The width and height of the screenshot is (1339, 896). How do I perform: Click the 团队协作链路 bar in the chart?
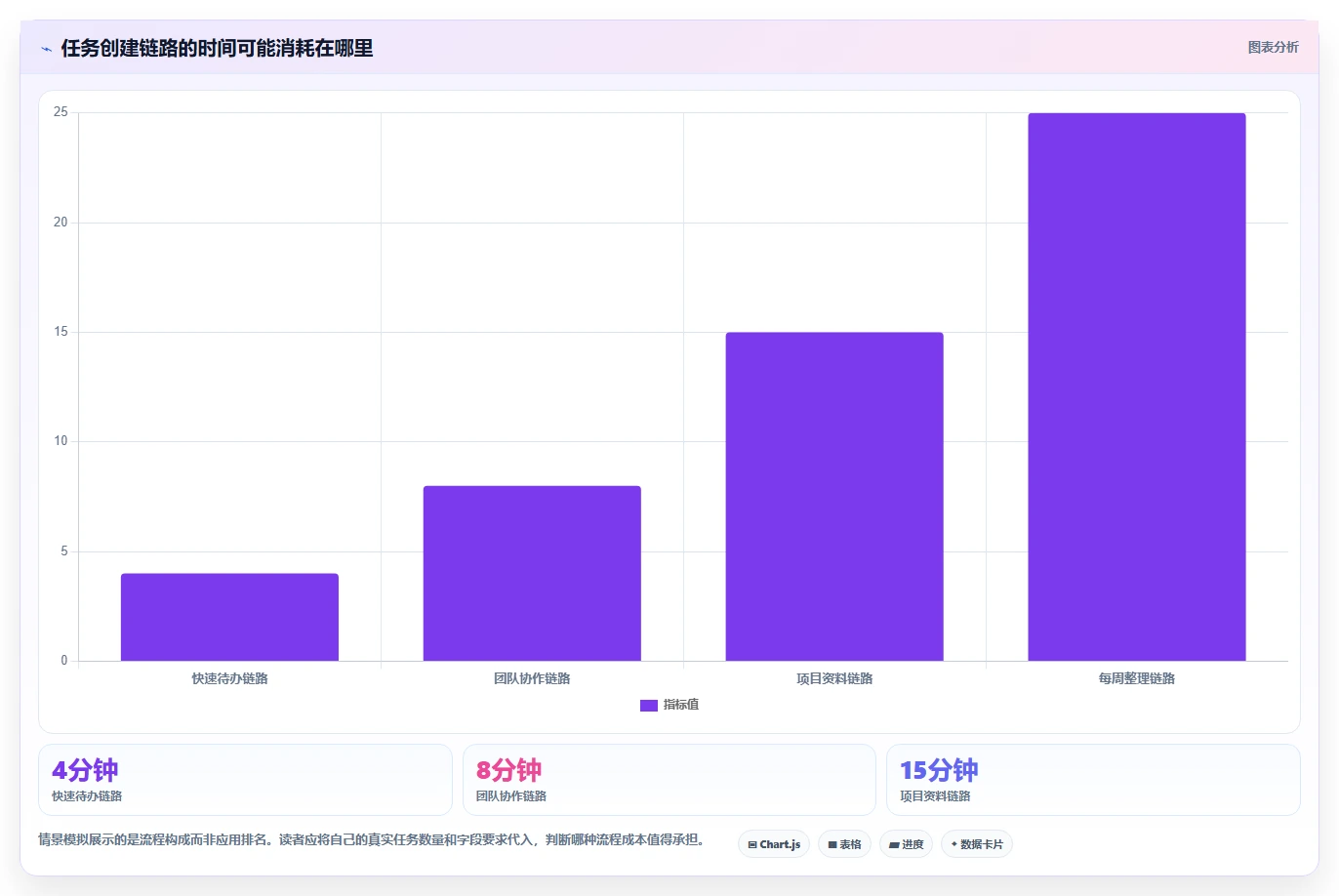coord(532,573)
